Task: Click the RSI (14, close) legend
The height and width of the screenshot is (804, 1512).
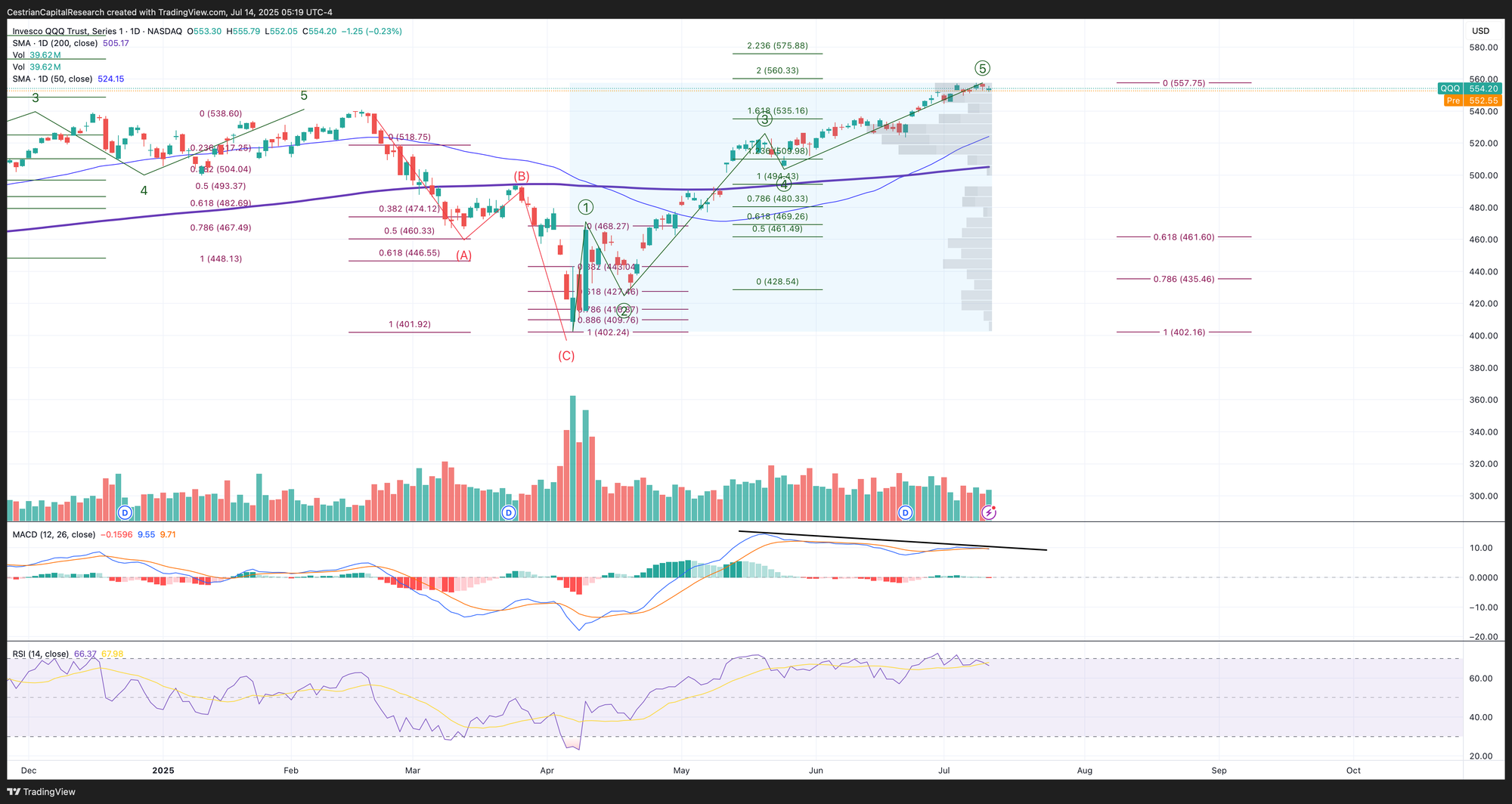Action: tap(41, 654)
